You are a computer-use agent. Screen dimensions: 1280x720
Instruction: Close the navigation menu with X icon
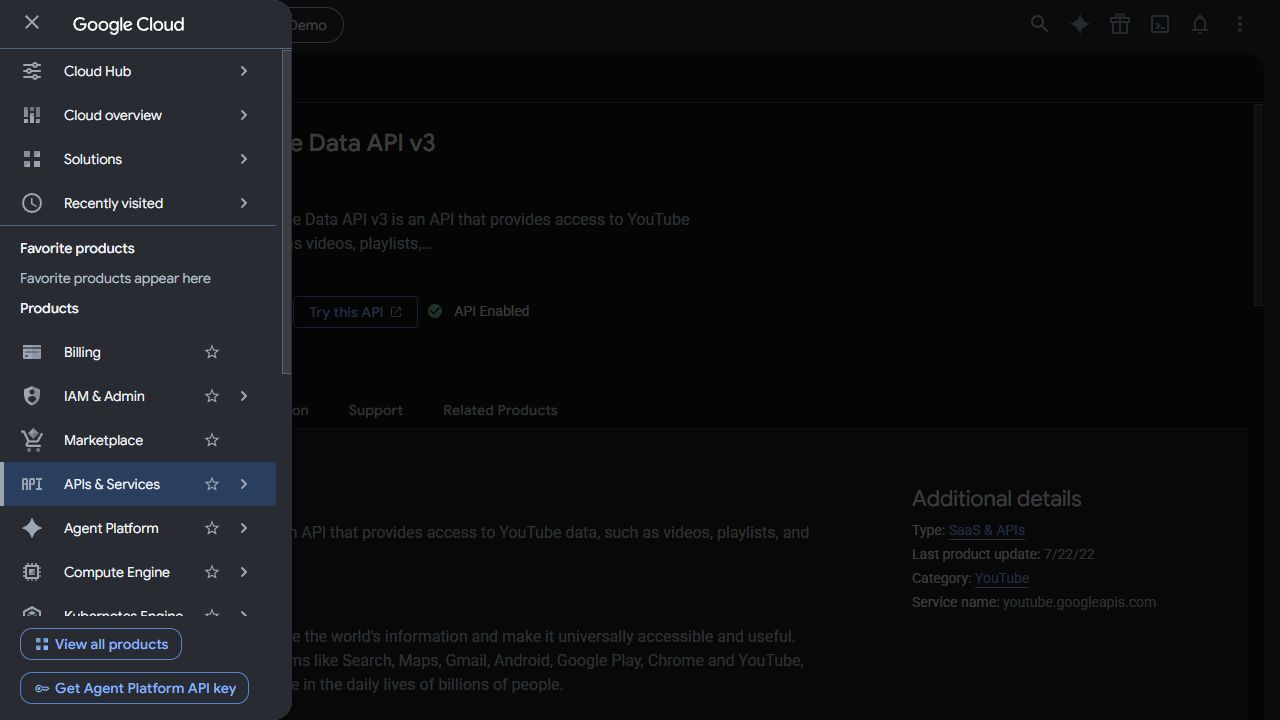click(32, 22)
